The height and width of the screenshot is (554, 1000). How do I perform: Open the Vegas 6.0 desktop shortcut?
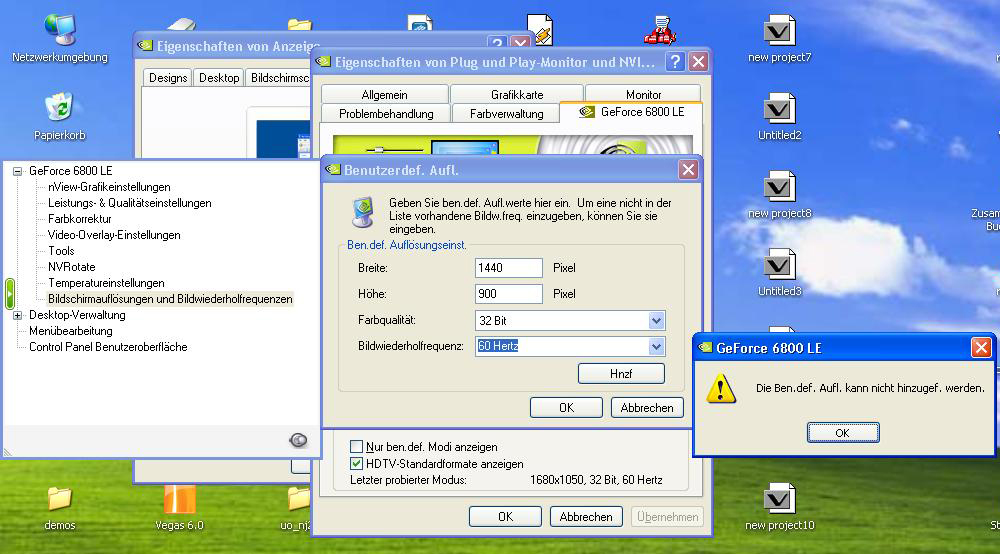tap(180, 501)
